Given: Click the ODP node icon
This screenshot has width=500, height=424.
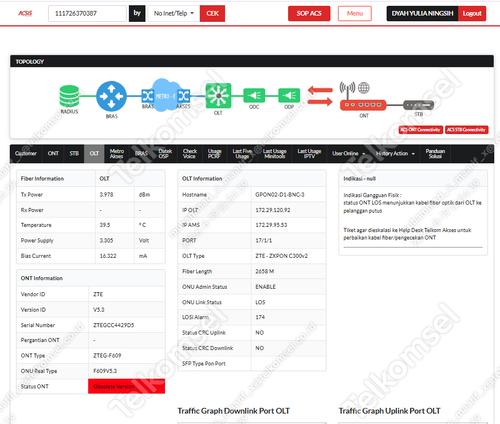Looking at the screenshot, I should click(x=289, y=96).
